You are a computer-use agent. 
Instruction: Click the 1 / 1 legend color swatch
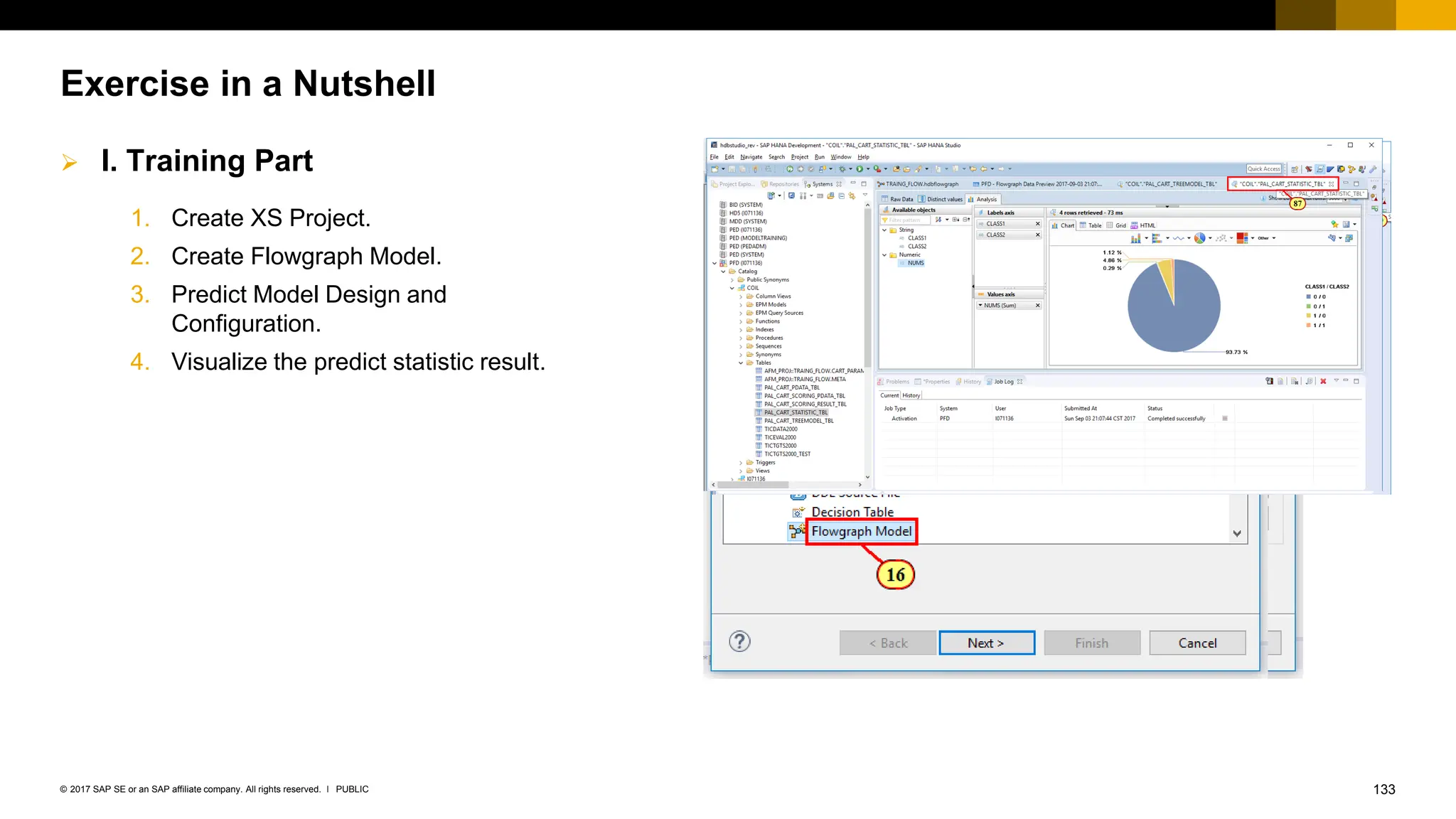tap(1308, 326)
